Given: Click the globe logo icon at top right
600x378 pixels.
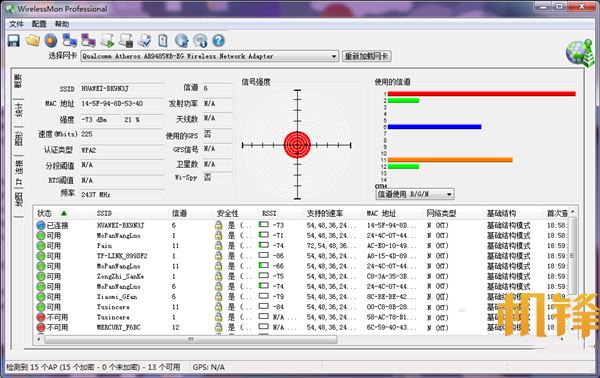Looking at the screenshot, I should pos(580,54).
